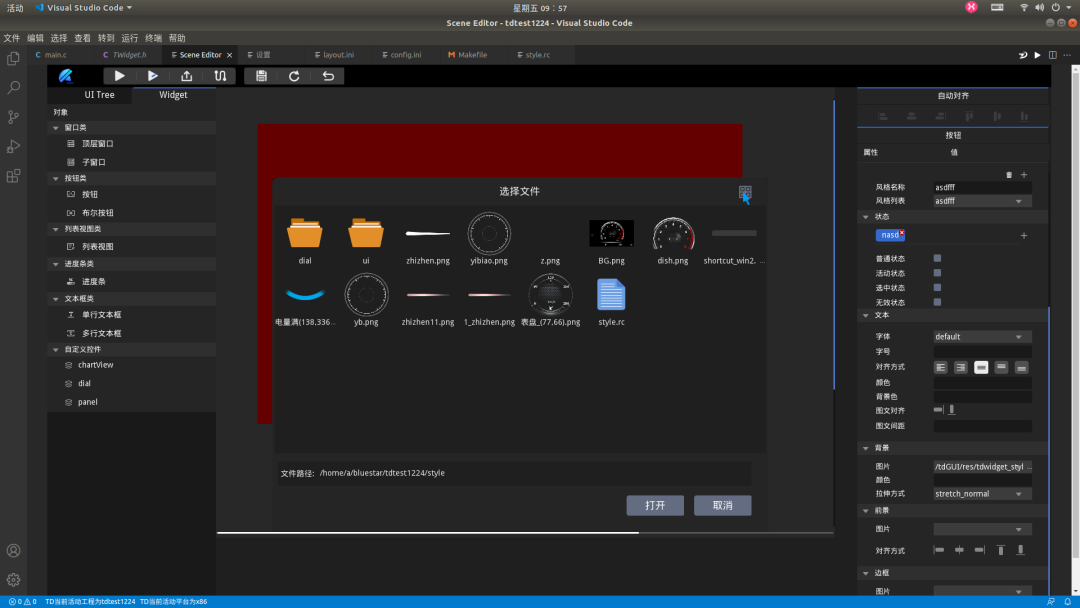Open the layout.ini editor tab
Image resolution: width=1080 pixels, height=608 pixels.
(338, 55)
